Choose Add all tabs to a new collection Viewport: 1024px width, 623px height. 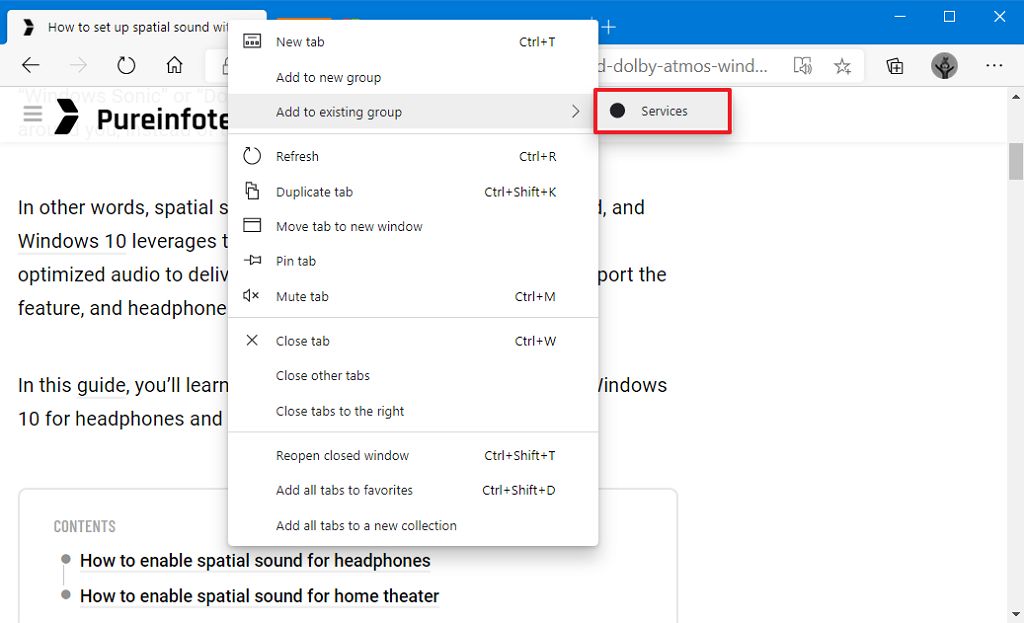click(413, 526)
